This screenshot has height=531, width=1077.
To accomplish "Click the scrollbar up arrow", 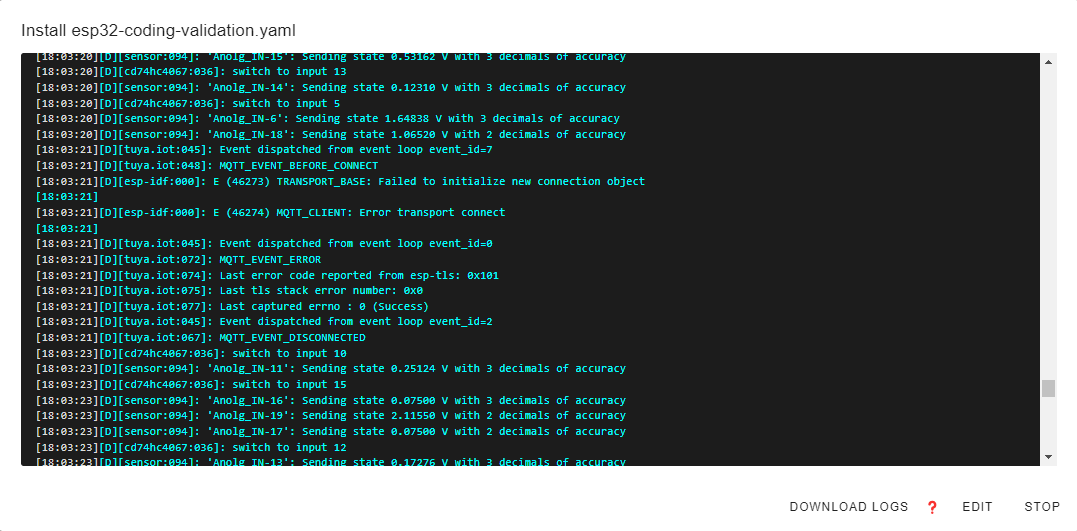I will (x=1048, y=62).
